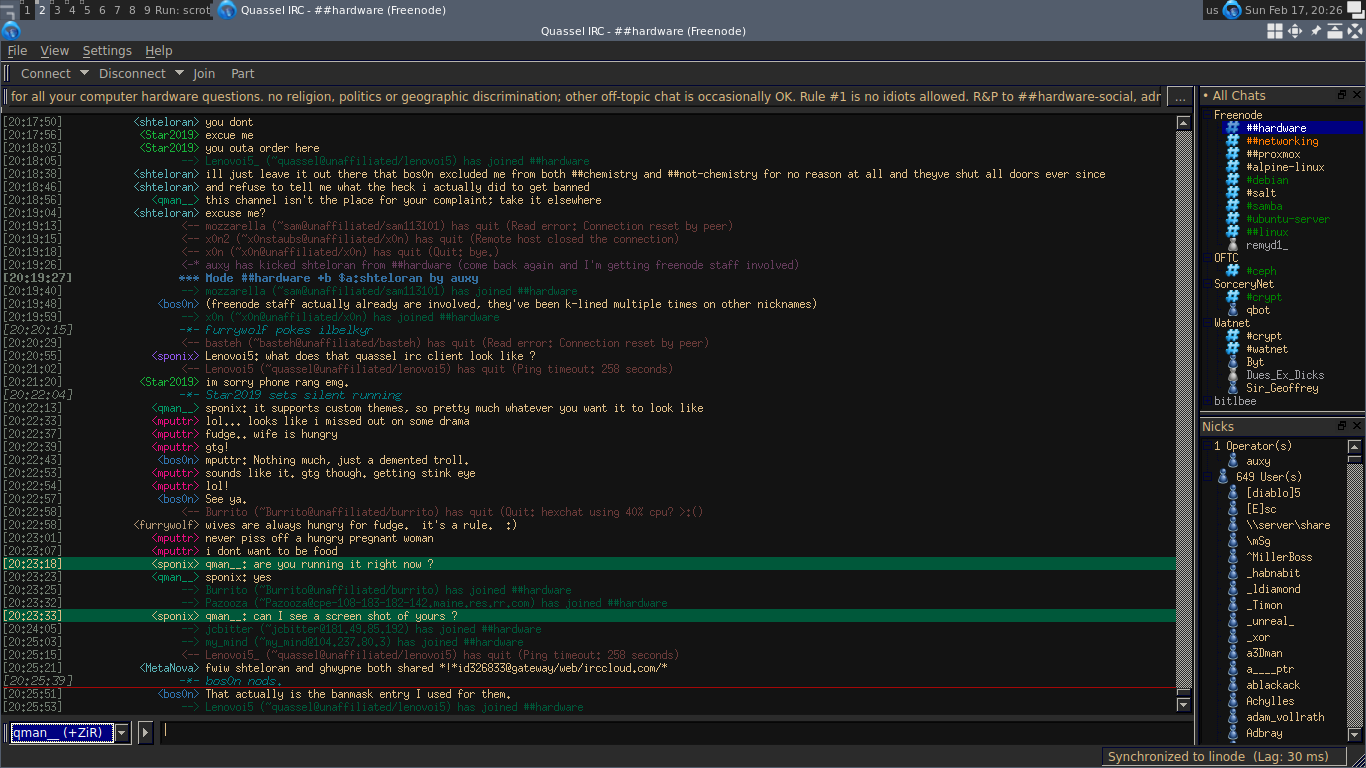Collapse the Freenode network tree

coord(1207,115)
